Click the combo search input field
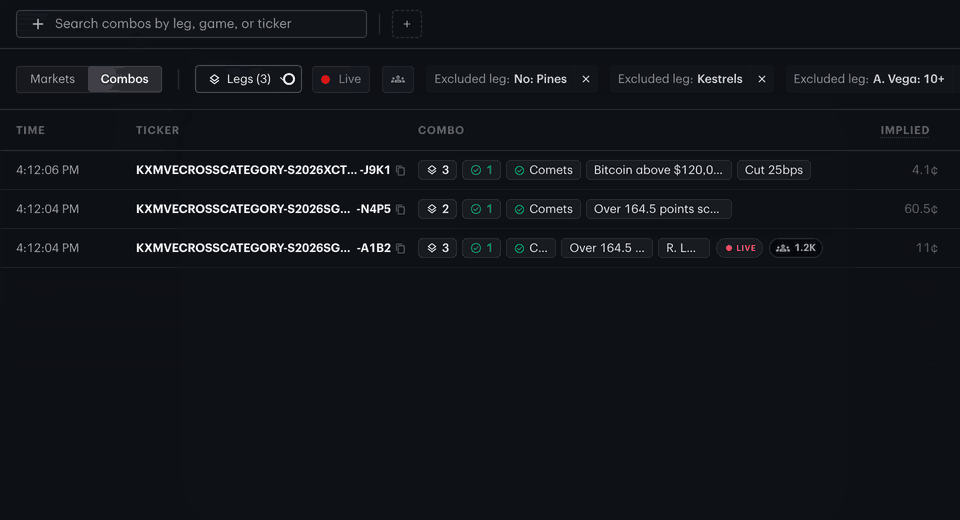The width and height of the screenshot is (960, 520). [x=191, y=24]
